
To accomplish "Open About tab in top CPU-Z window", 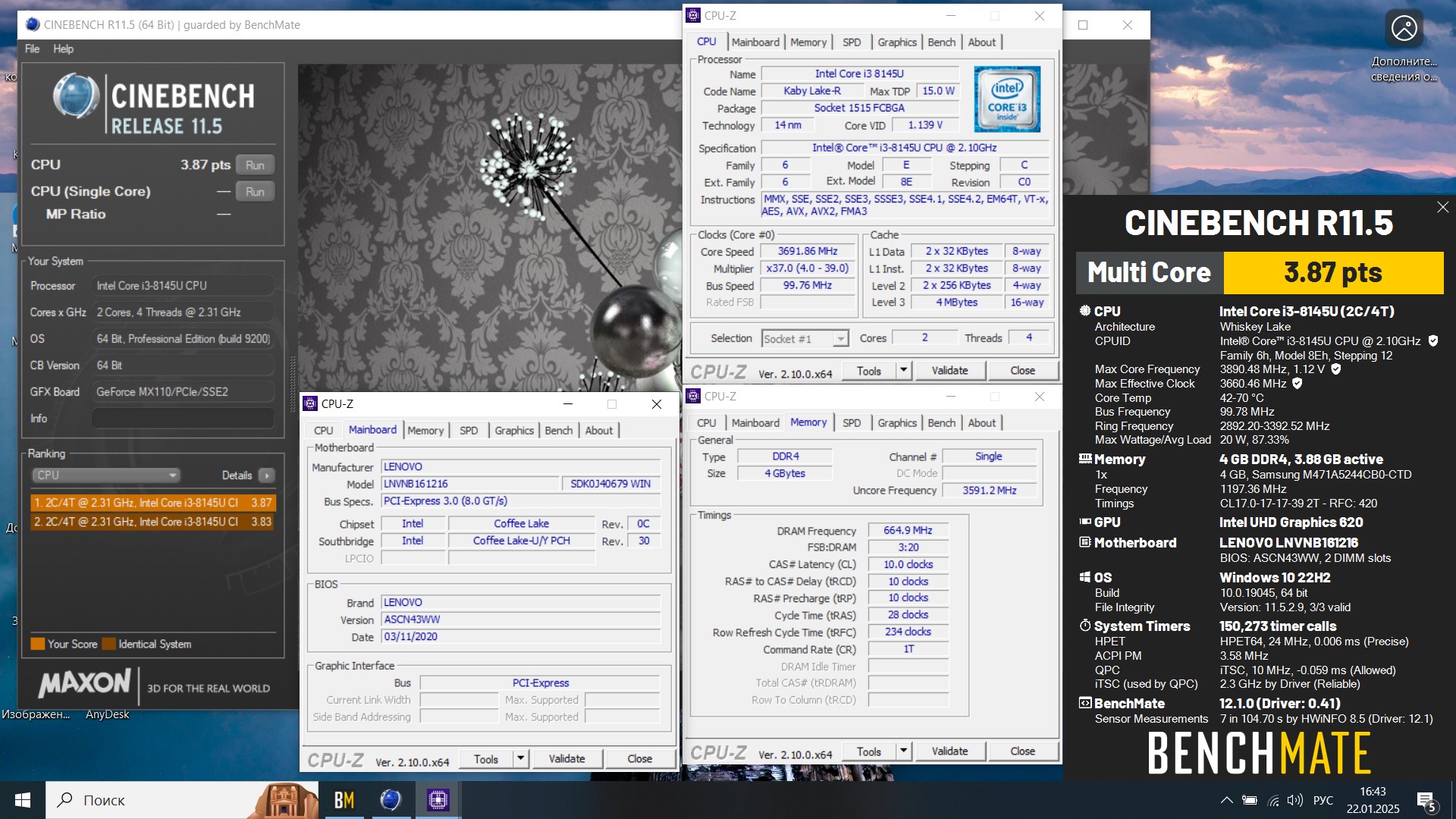I will click(x=982, y=42).
